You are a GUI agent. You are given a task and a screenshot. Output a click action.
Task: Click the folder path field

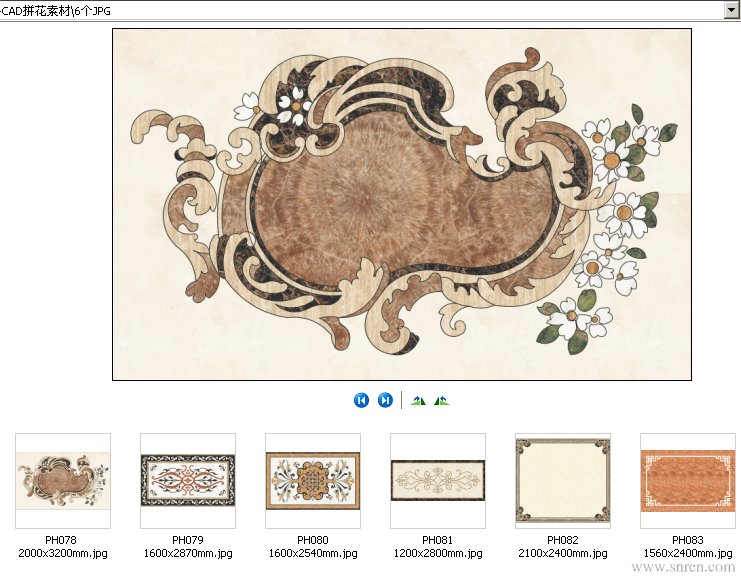tap(362, 10)
